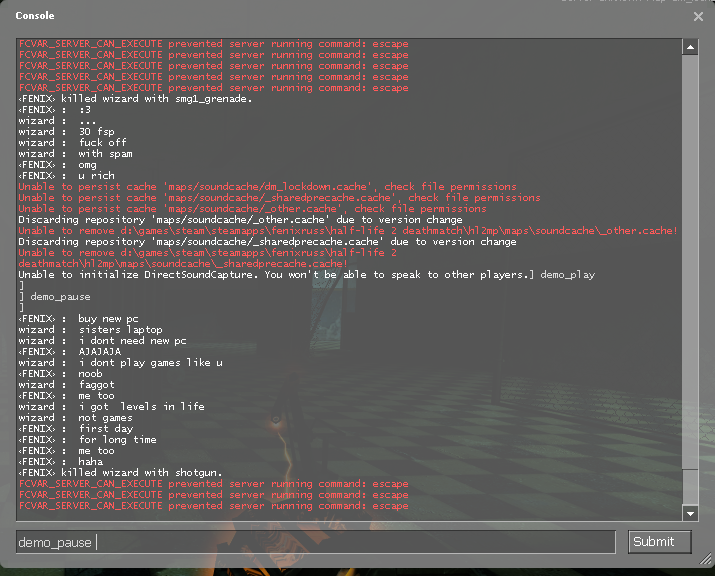The height and width of the screenshot is (576, 715).
Task: Select chat line 'buy new pc'
Action: [x=78, y=318]
